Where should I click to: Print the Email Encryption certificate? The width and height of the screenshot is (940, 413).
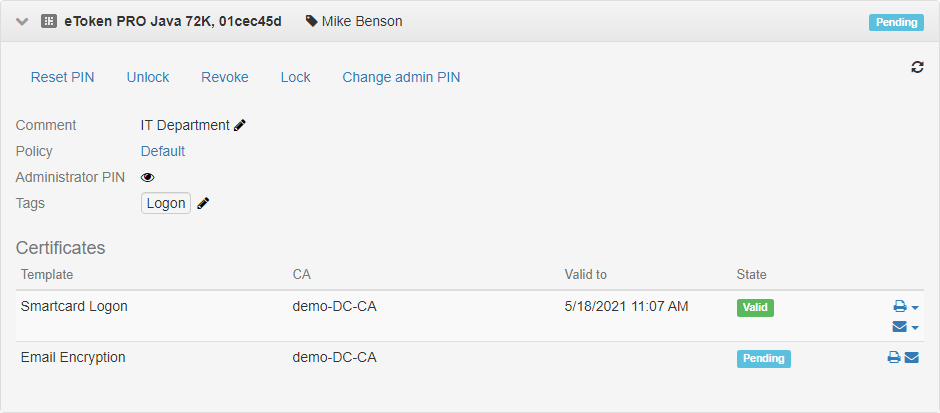pos(894,357)
